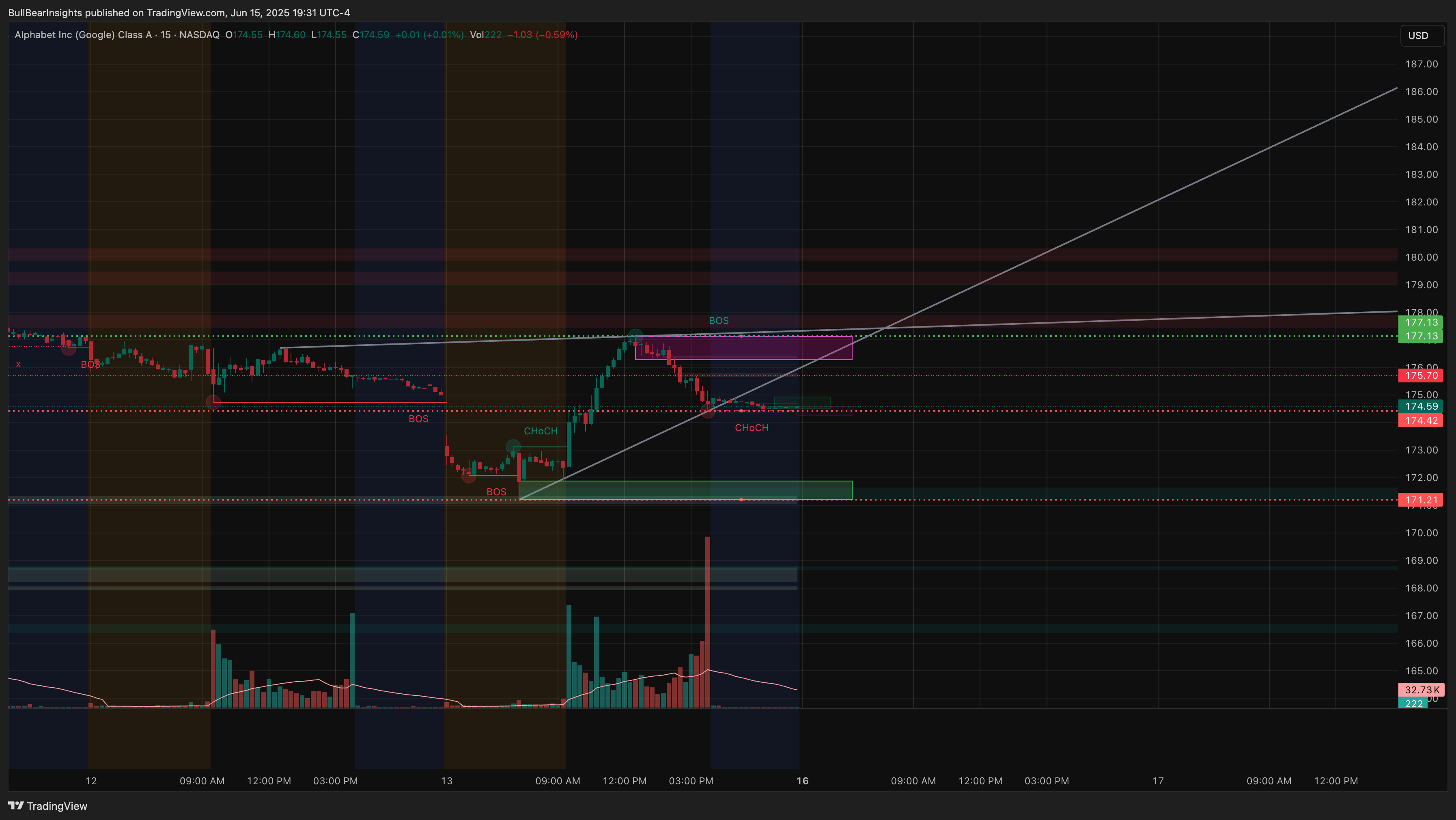Select the green demand zone rectangle

[x=686, y=490]
